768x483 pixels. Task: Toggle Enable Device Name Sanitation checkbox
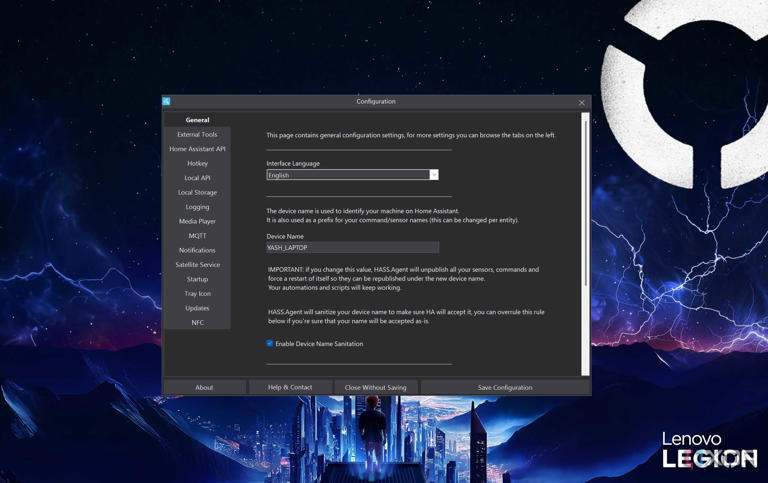[x=270, y=343]
